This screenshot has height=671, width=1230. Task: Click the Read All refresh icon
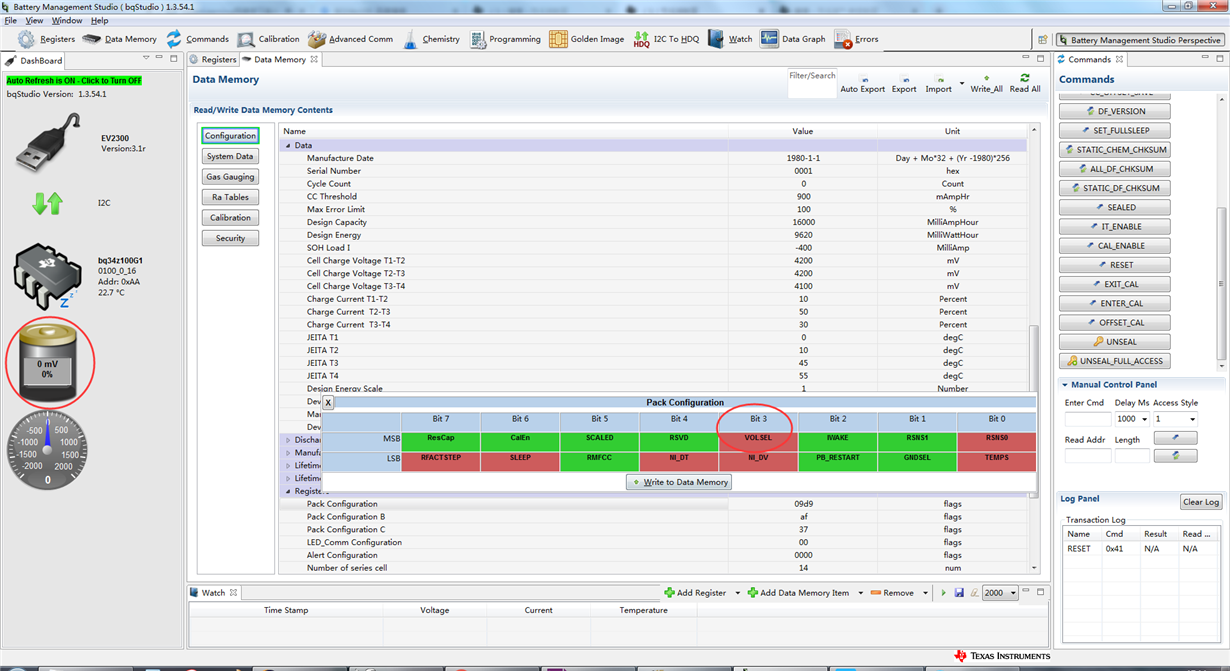pos(1025,78)
